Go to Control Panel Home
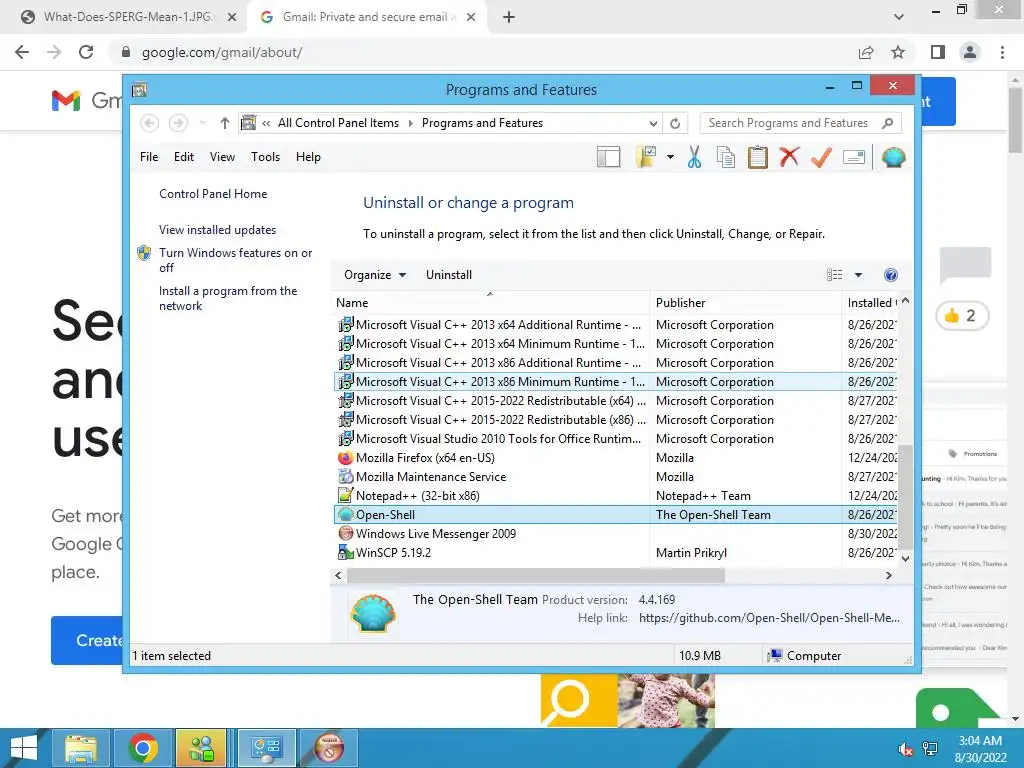The image size is (1024, 768). coord(213,194)
